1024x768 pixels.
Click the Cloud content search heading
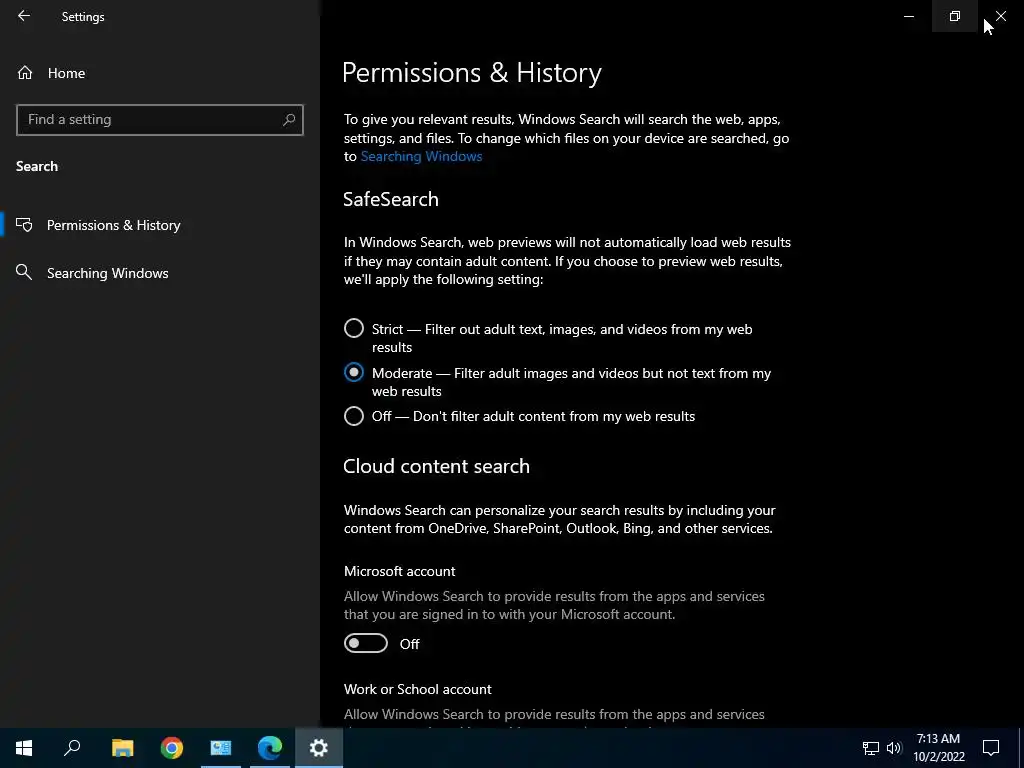point(436,466)
